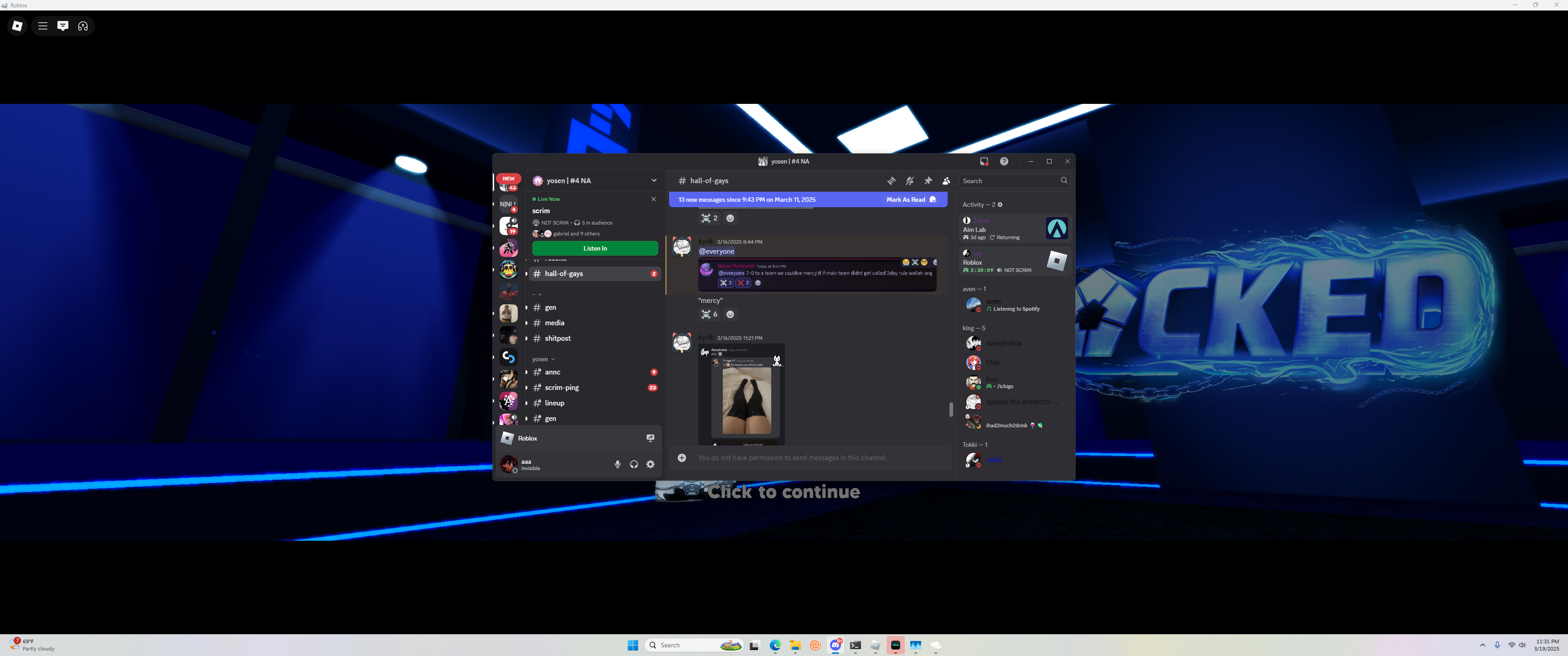Open Discord Threads icon in channel header
The width and height of the screenshot is (1568, 656).
pyautogui.click(x=891, y=181)
